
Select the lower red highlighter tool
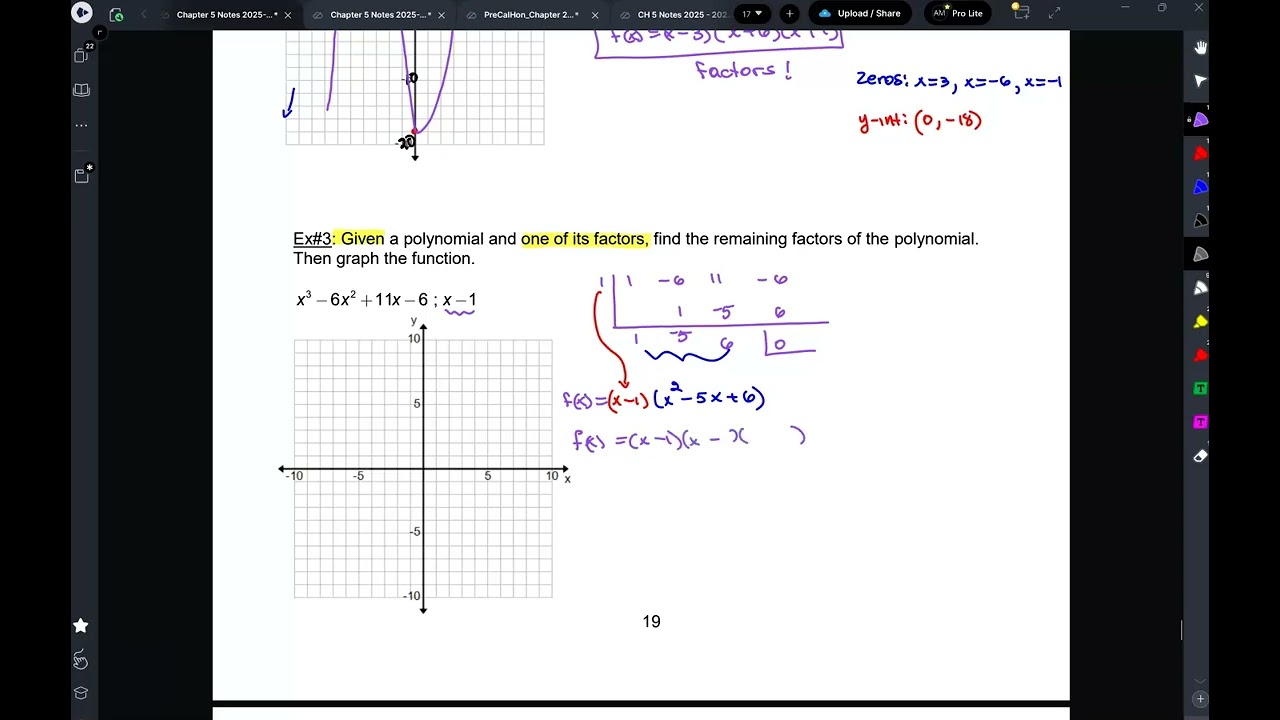1200,356
